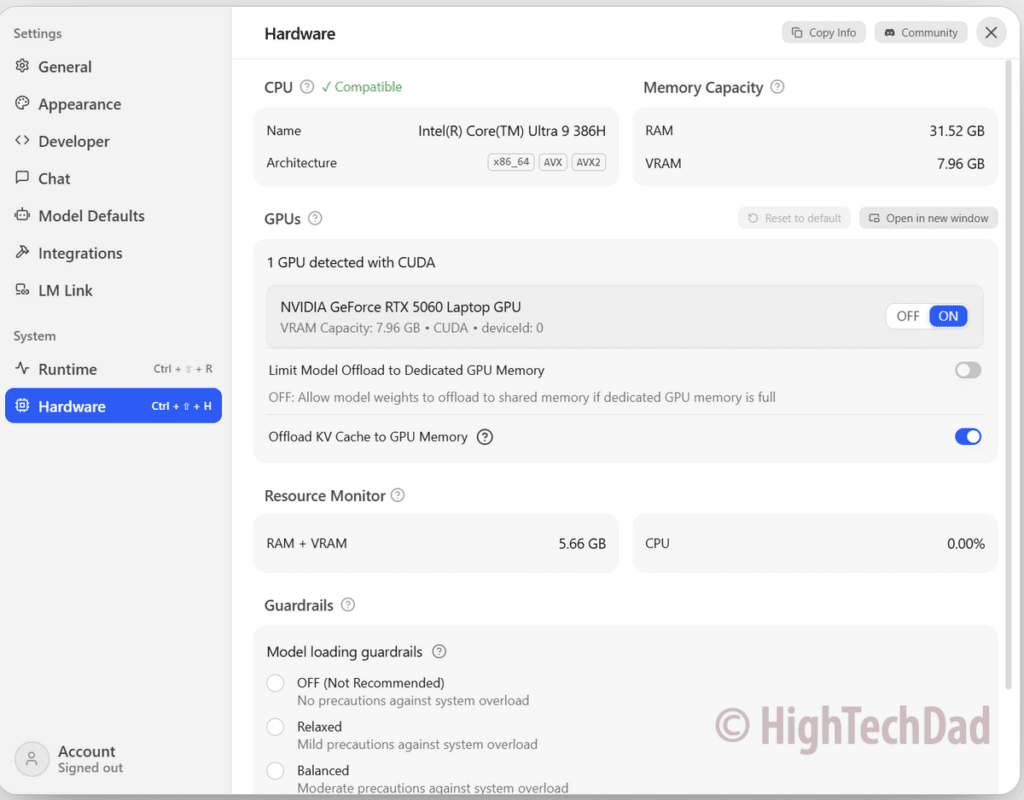Turn the RTX 5060 GPU OFF

tap(908, 316)
